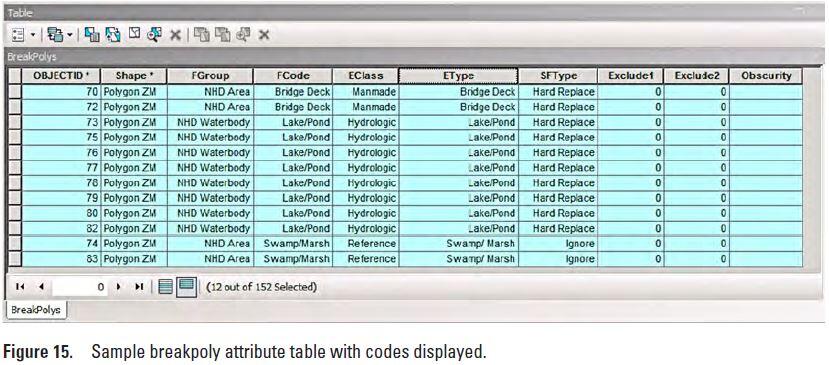This screenshot has width=829, height=365.
Task: Click the row selector for OBJECTID 73
Action: pos(15,122)
